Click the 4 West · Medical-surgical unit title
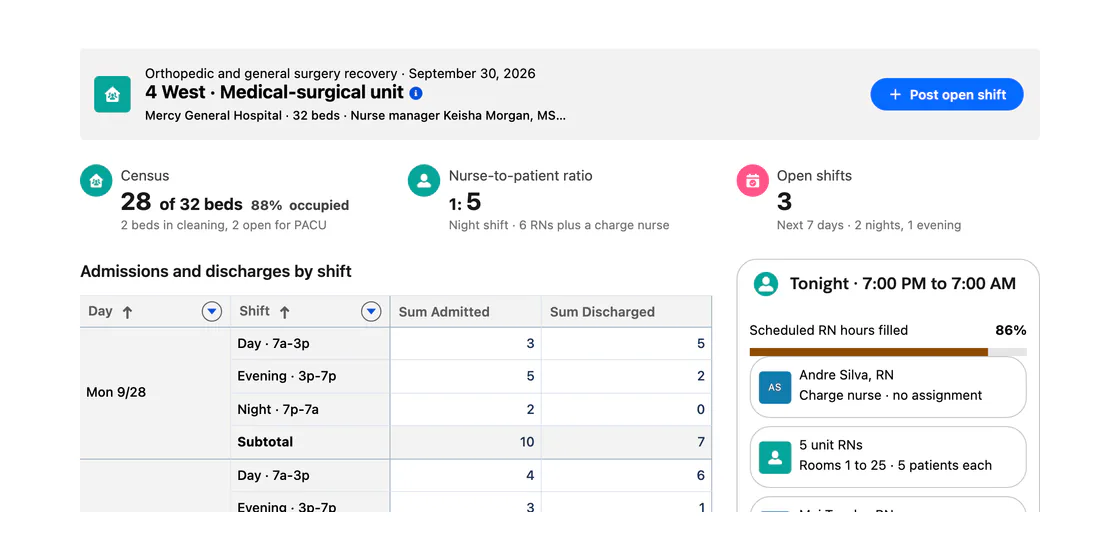 274,93
